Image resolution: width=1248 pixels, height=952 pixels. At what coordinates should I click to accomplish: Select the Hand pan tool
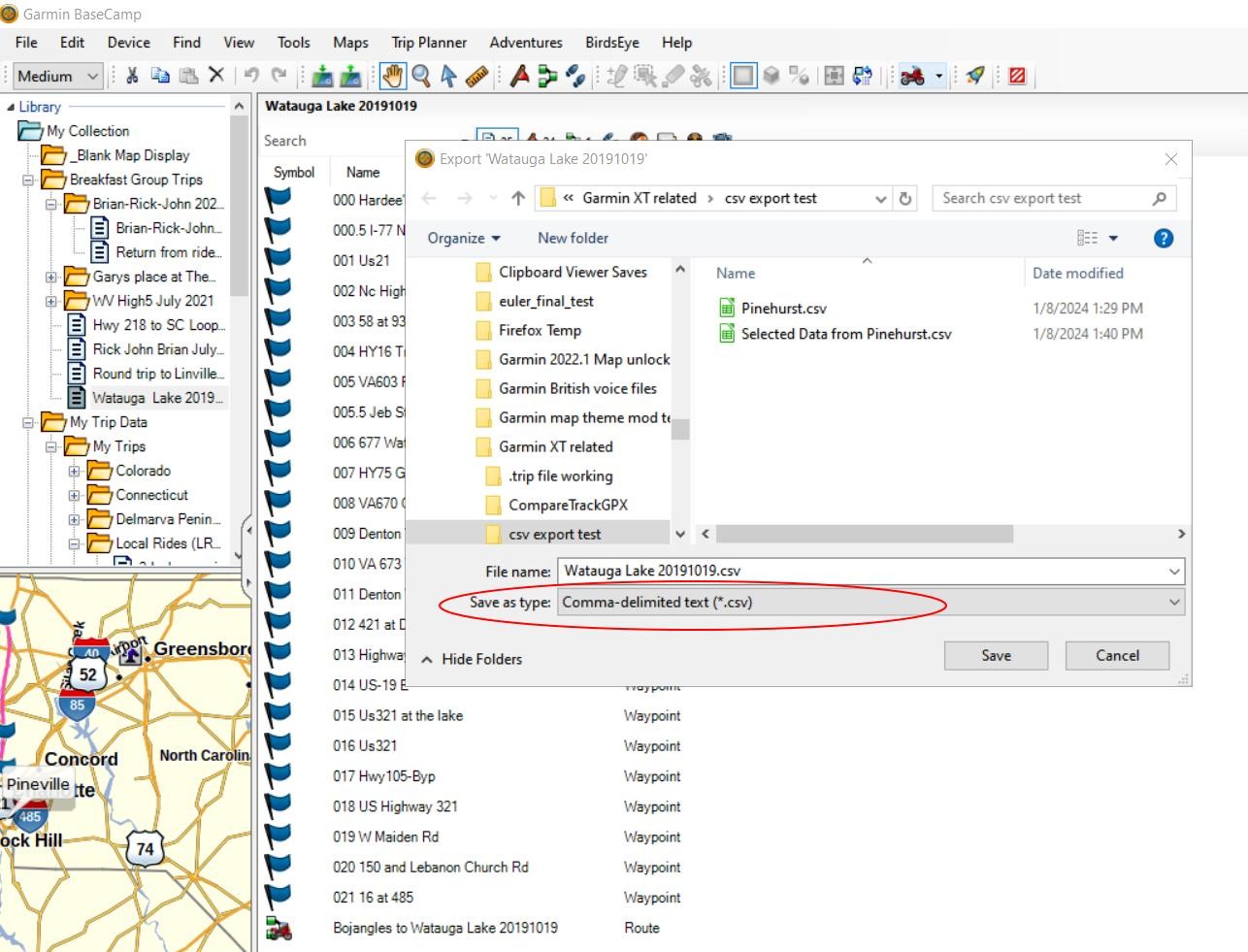(x=392, y=76)
